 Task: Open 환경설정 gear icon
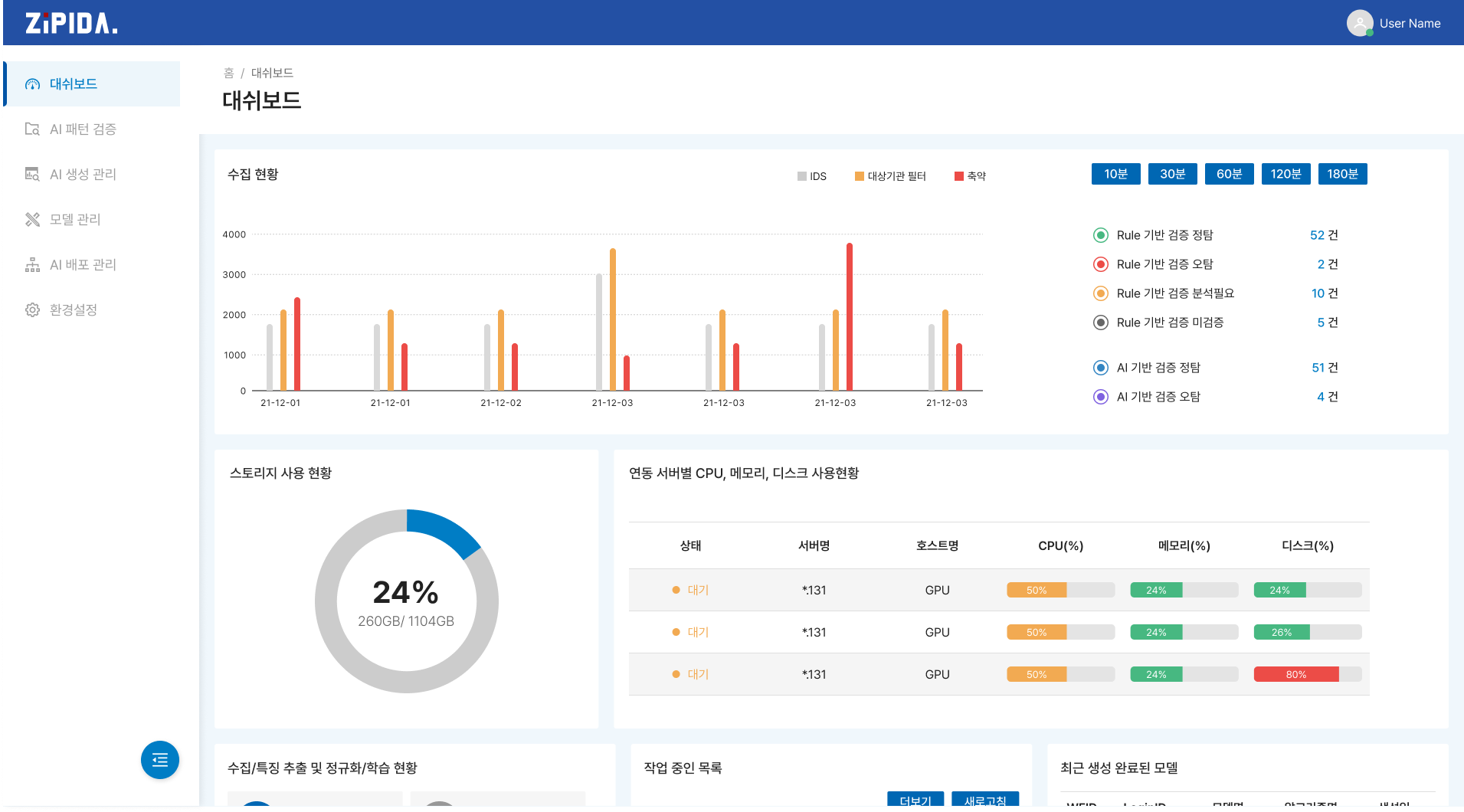[x=32, y=309]
